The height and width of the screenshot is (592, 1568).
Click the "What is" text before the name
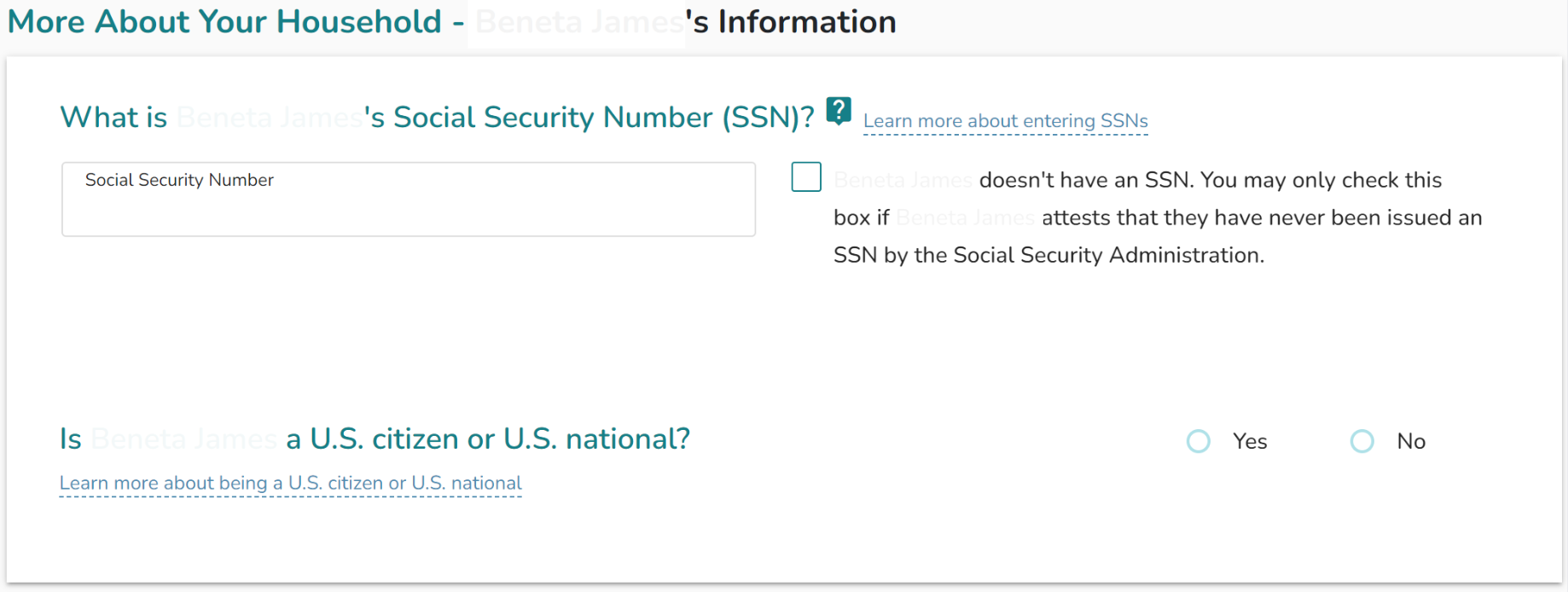[x=113, y=117]
